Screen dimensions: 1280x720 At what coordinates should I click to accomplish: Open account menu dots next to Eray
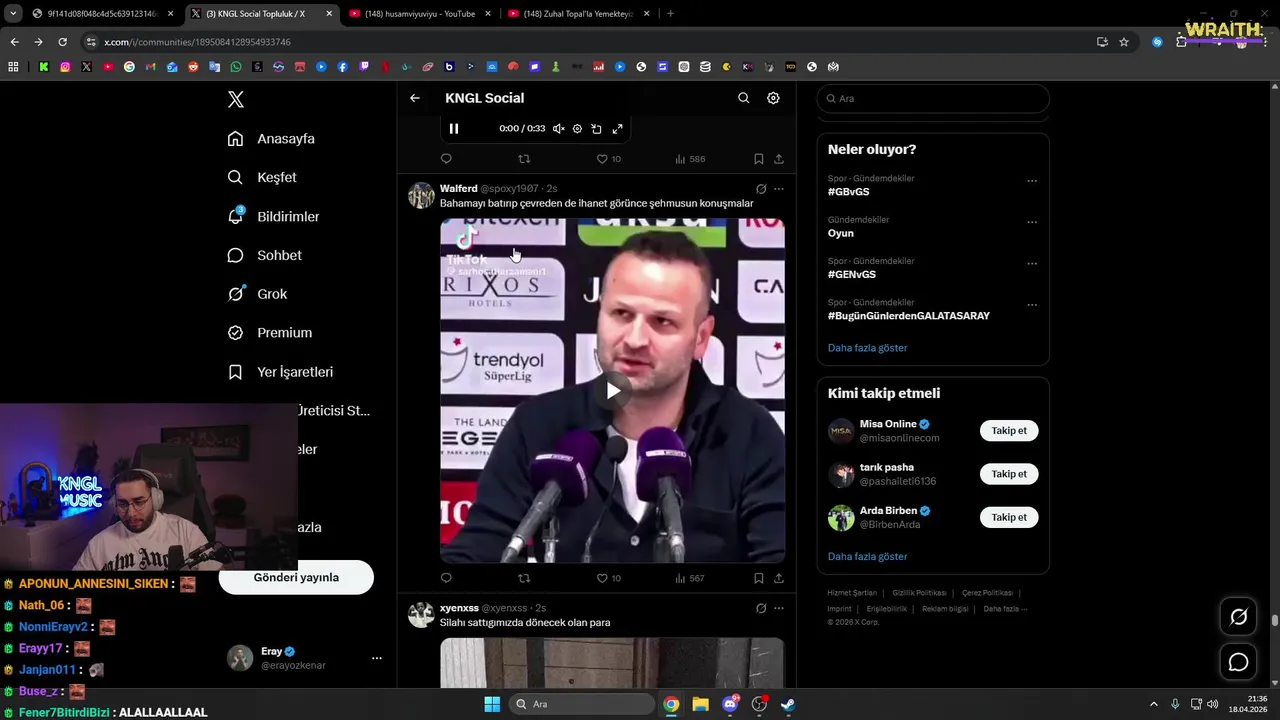coord(377,658)
